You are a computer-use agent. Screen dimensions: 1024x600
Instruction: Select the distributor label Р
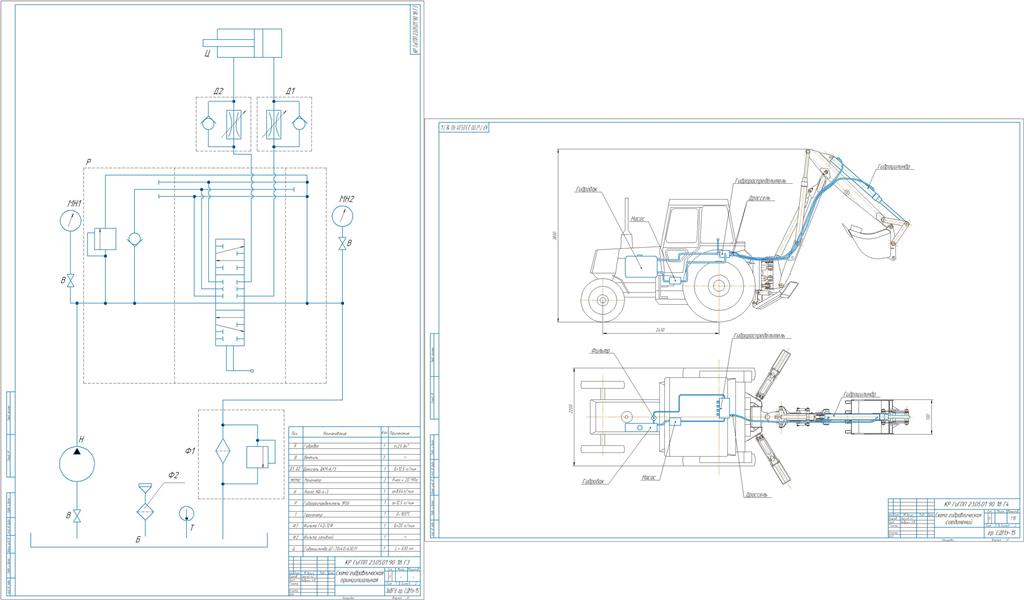coord(88,161)
